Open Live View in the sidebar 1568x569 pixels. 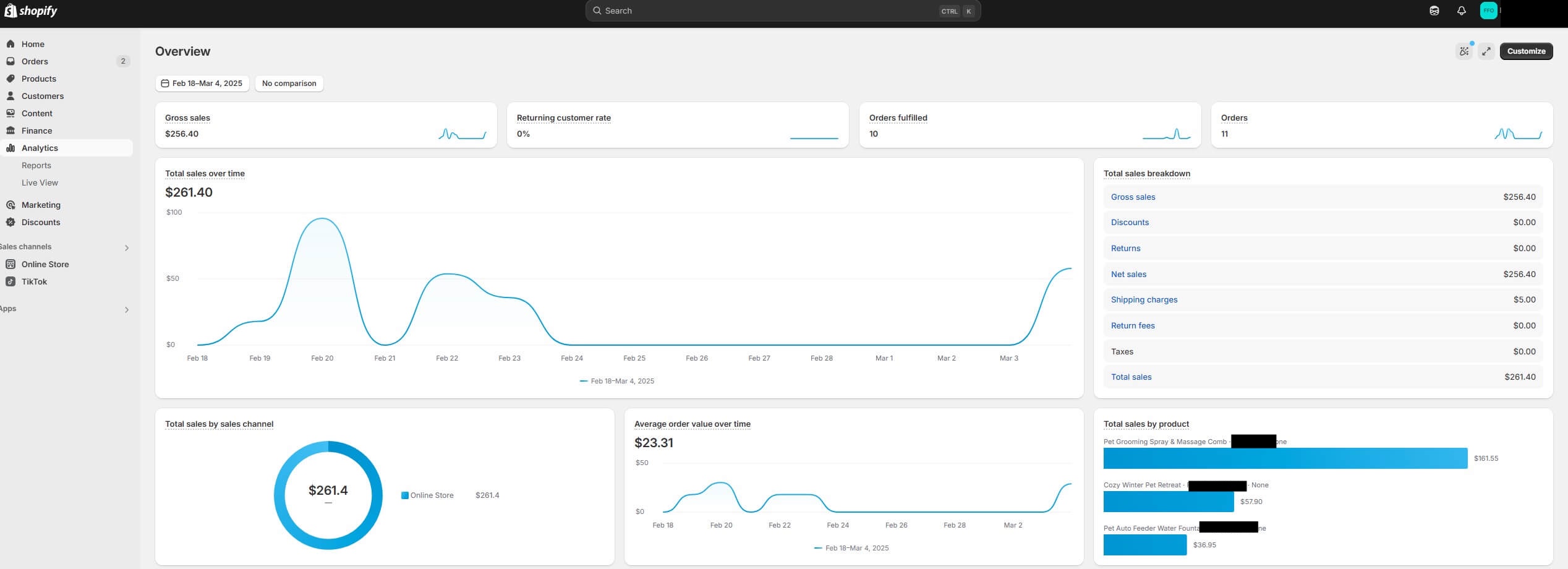[x=40, y=182]
